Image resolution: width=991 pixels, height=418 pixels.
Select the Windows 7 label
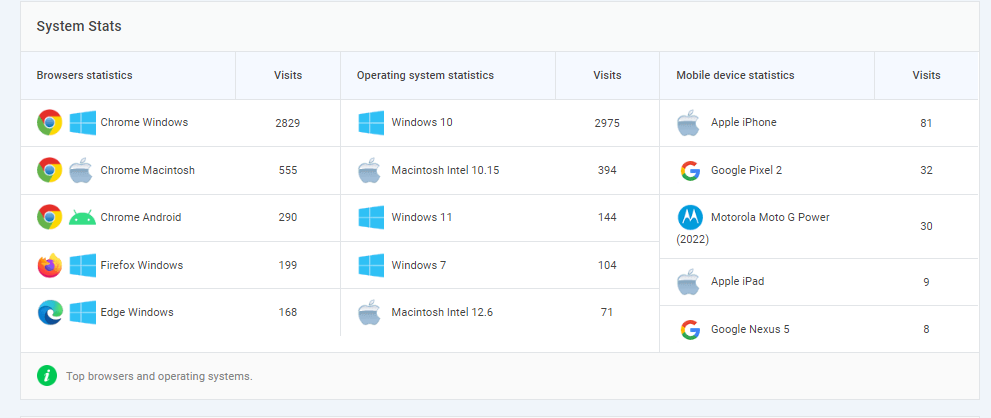[419, 265]
